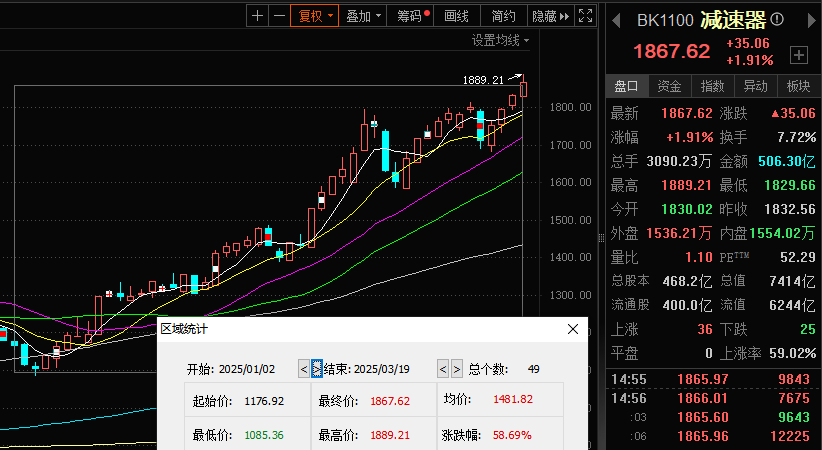The height and width of the screenshot is (450, 822).
Task: Click the 1889.21 high price label
Action: 483,80
